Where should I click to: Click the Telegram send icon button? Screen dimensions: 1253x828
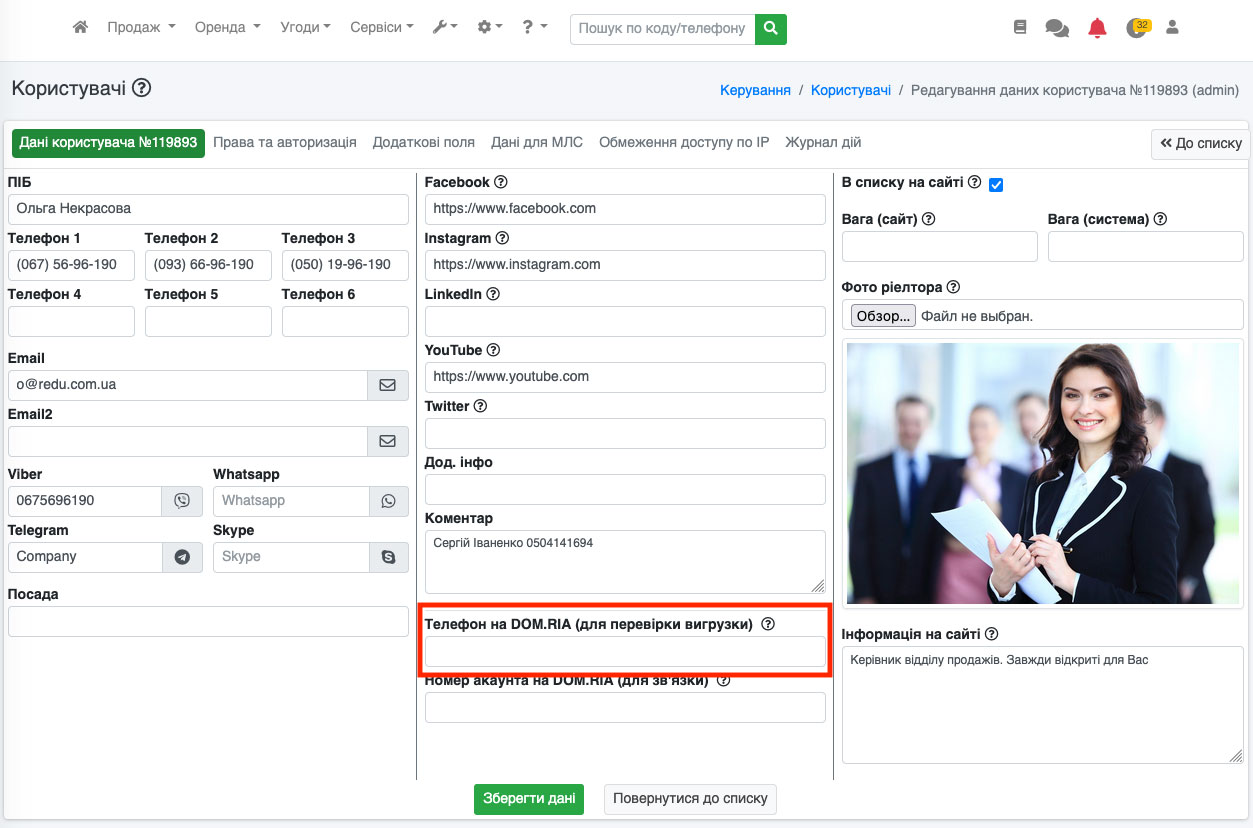(182, 557)
